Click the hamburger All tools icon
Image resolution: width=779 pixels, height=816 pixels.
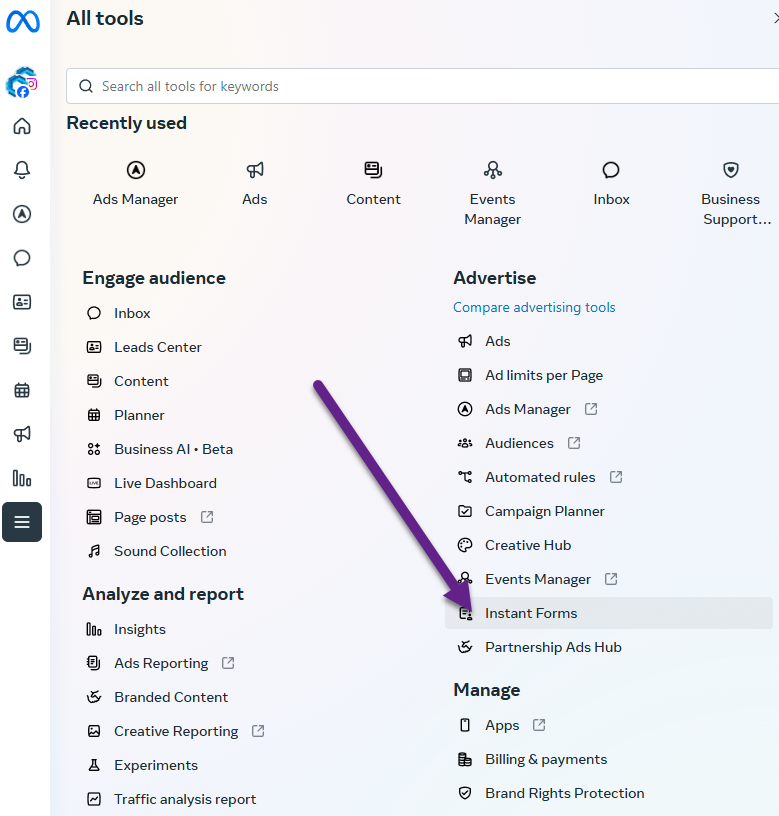tap(22, 522)
